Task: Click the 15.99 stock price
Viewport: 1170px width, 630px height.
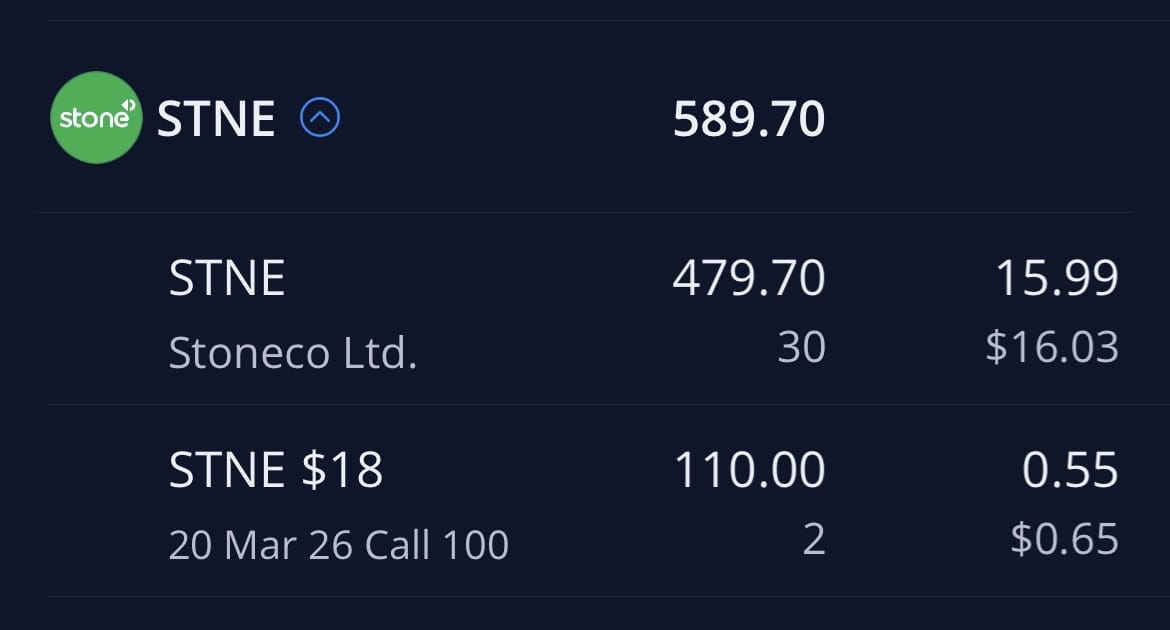Action: coord(1056,278)
